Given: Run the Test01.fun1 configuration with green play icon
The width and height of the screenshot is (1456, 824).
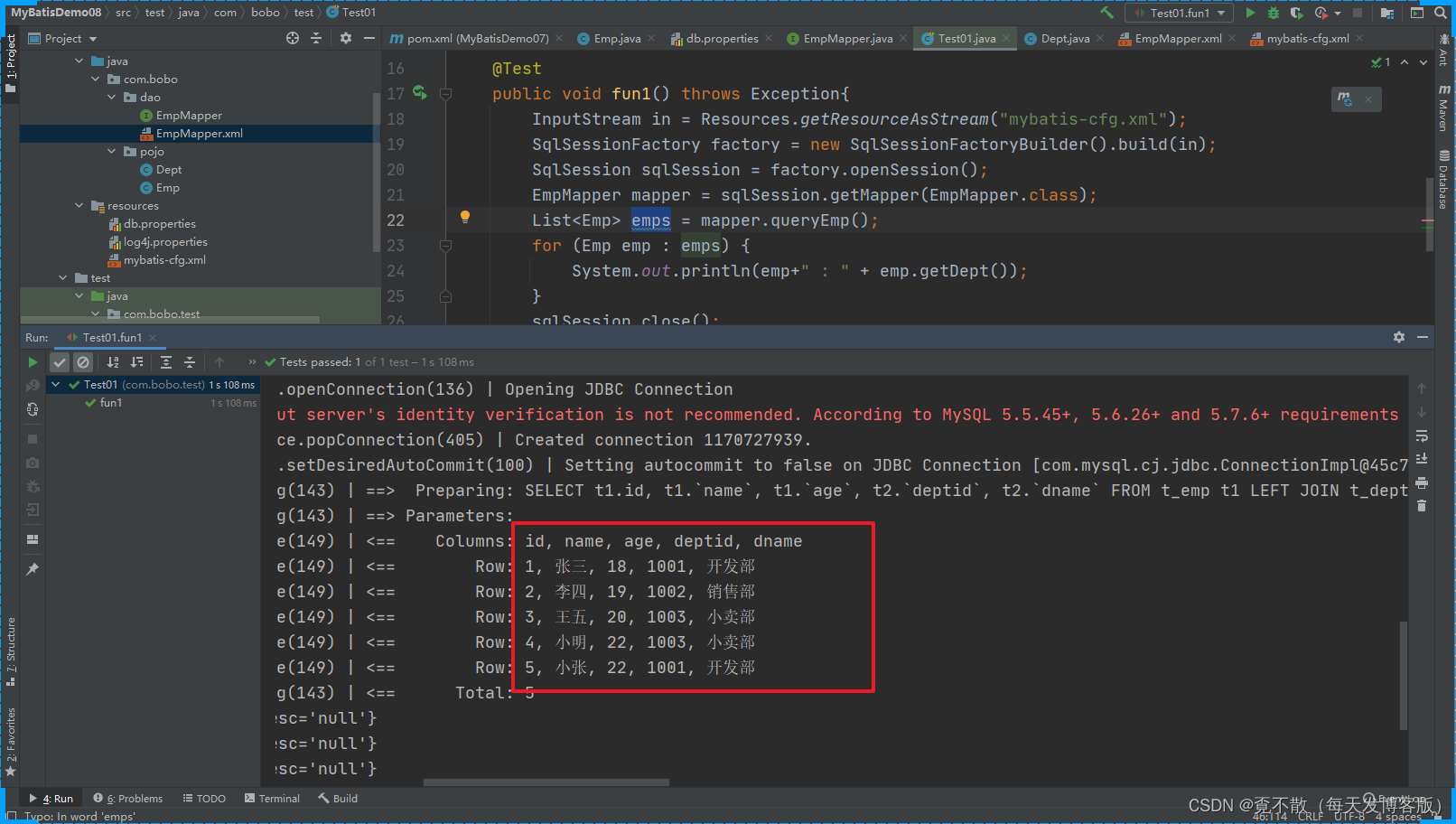Looking at the screenshot, I should click(1250, 12).
